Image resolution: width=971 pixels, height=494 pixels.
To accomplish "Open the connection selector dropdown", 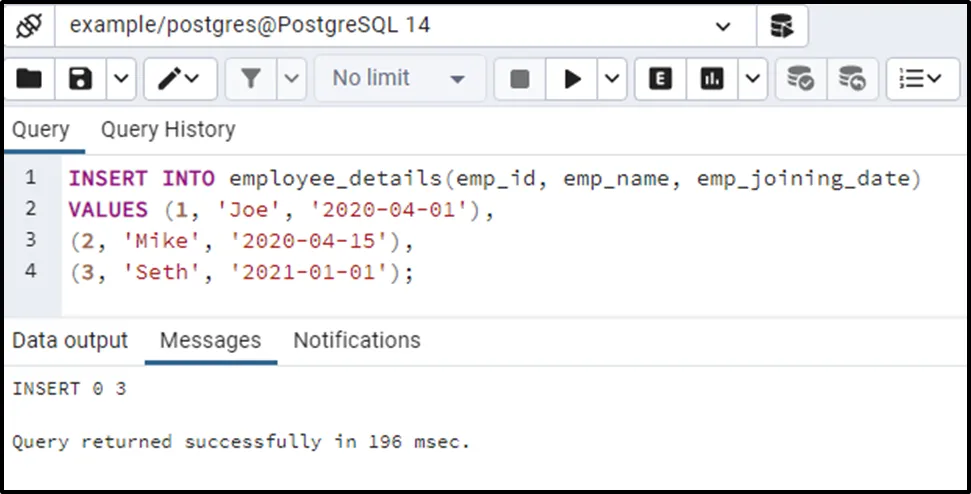I will tap(723, 26).
